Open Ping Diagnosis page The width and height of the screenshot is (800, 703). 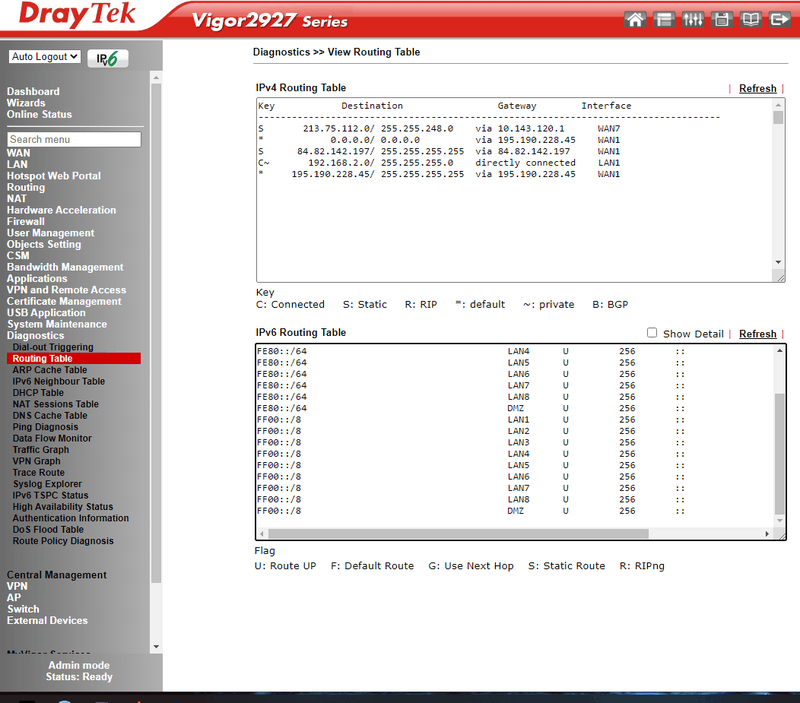pyautogui.click(x=45, y=426)
